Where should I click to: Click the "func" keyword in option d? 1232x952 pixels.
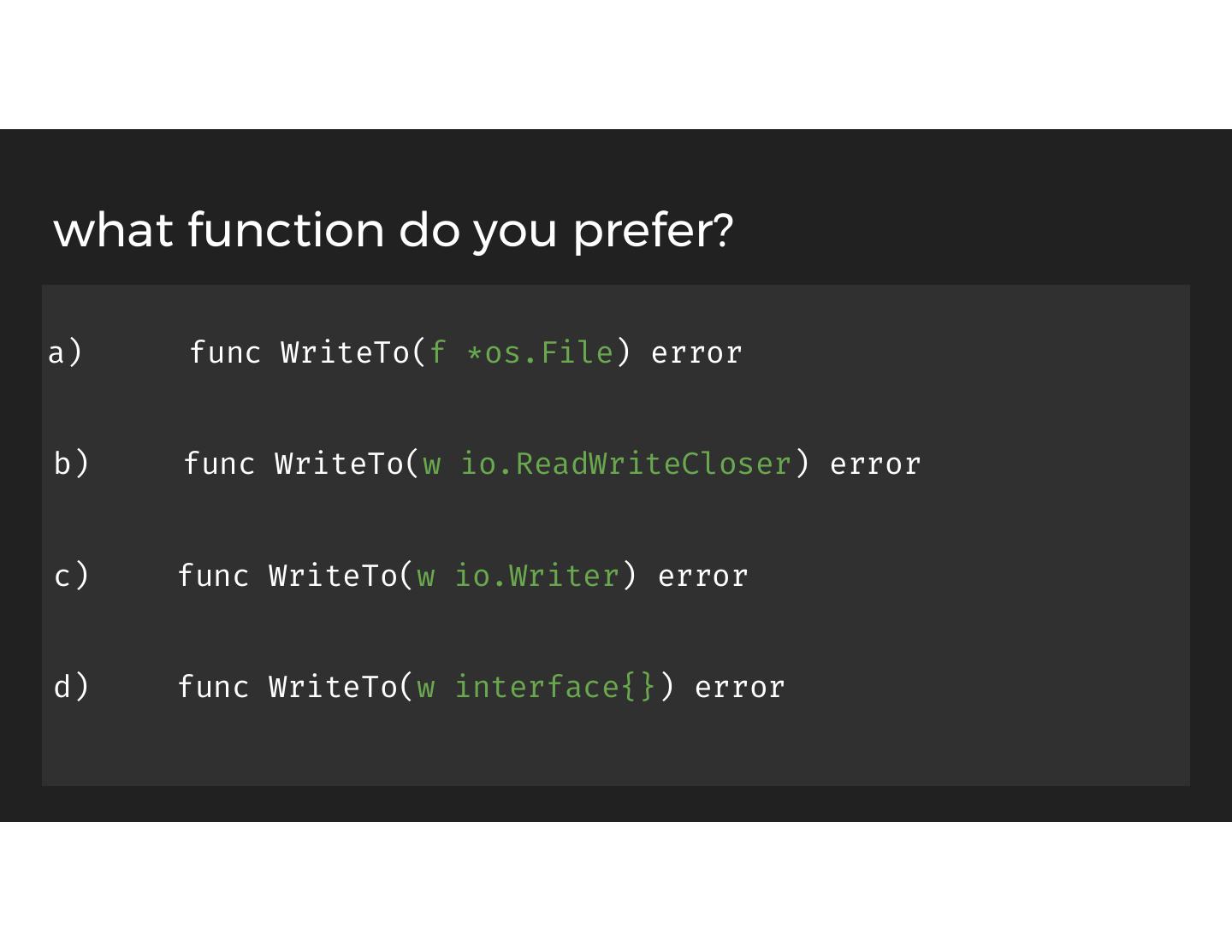click(213, 687)
